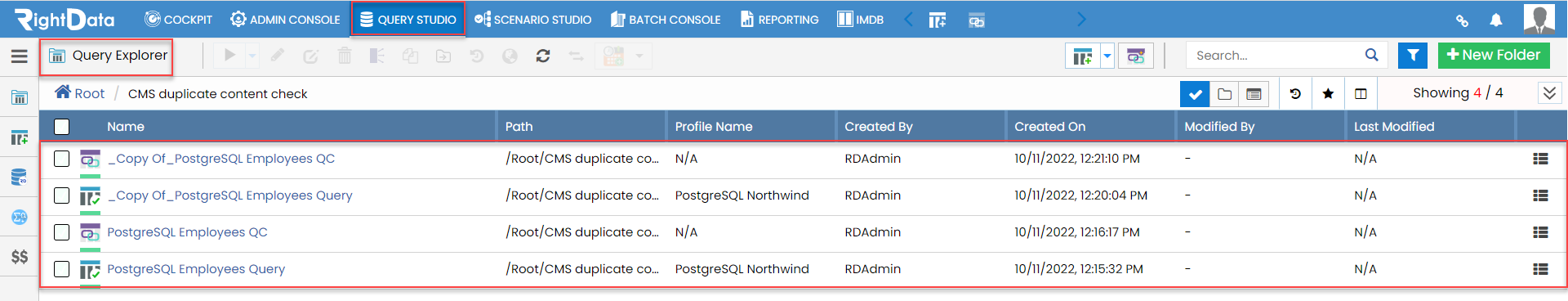Viewport: 1568px width, 301px height.
Task: Click the history icon near Showing count
Action: [1295, 94]
